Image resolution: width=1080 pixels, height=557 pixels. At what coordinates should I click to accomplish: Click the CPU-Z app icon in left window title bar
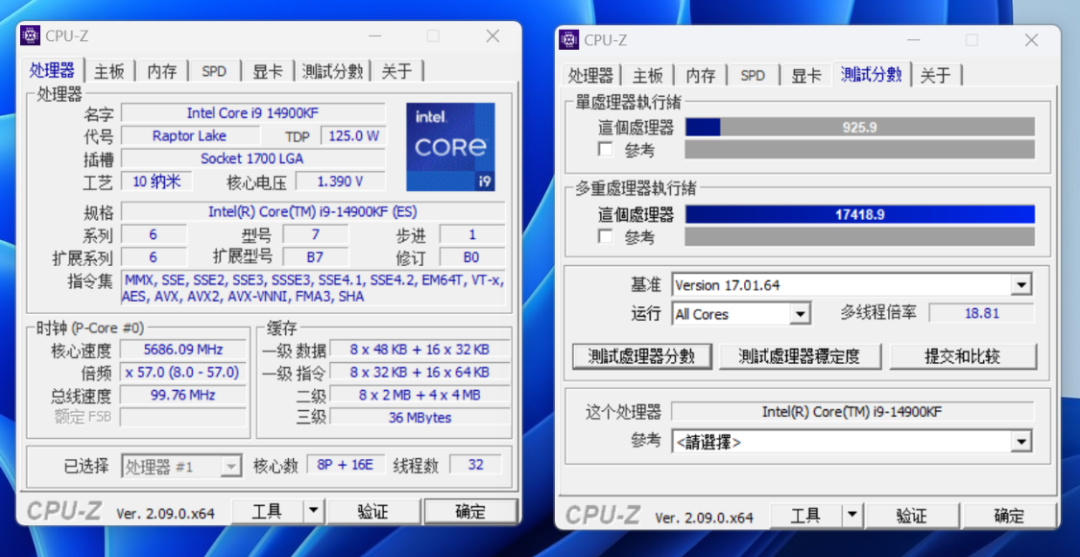[x=31, y=36]
